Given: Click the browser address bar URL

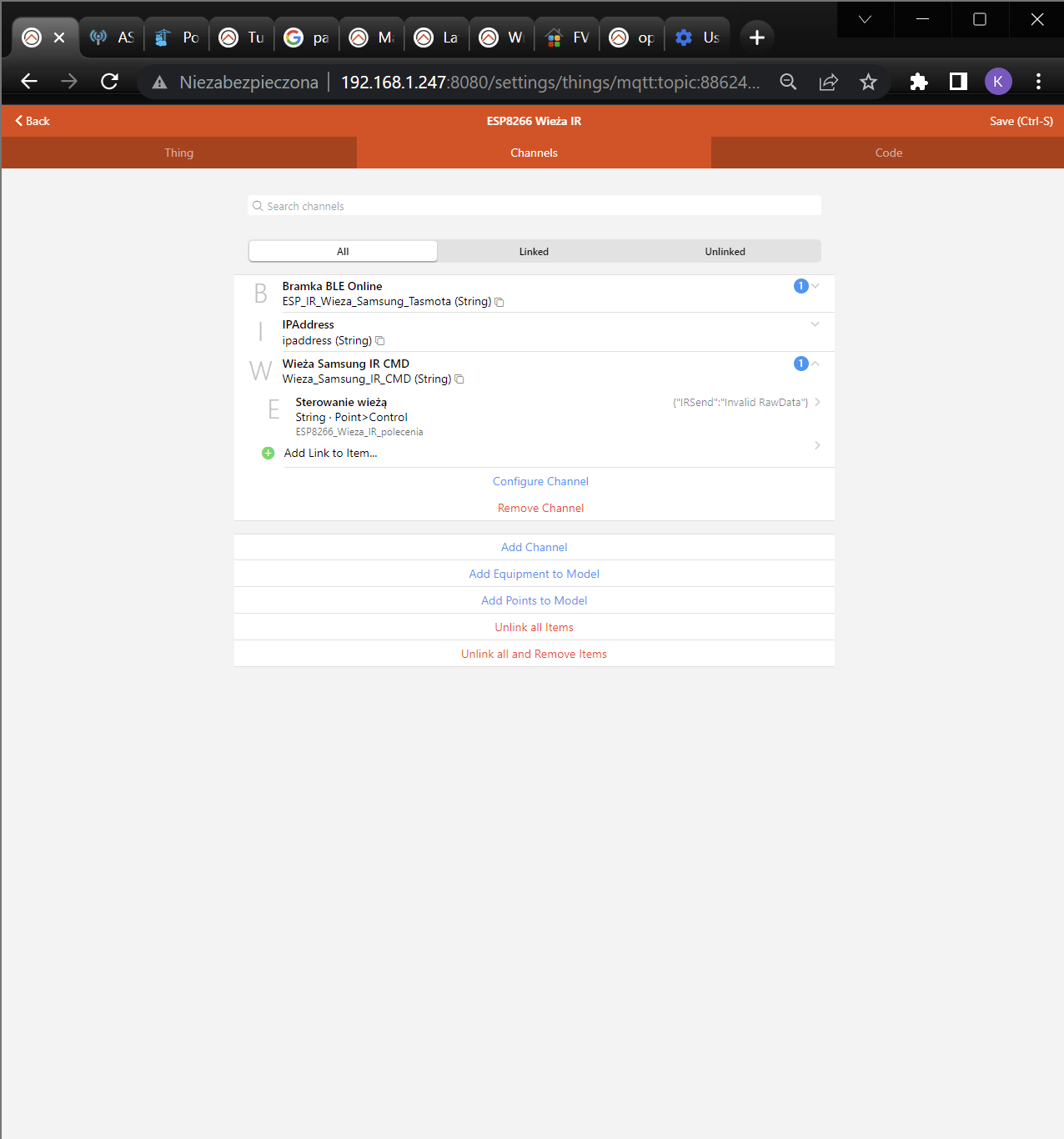Looking at the screenshot, I should click(x=550, y=82).
